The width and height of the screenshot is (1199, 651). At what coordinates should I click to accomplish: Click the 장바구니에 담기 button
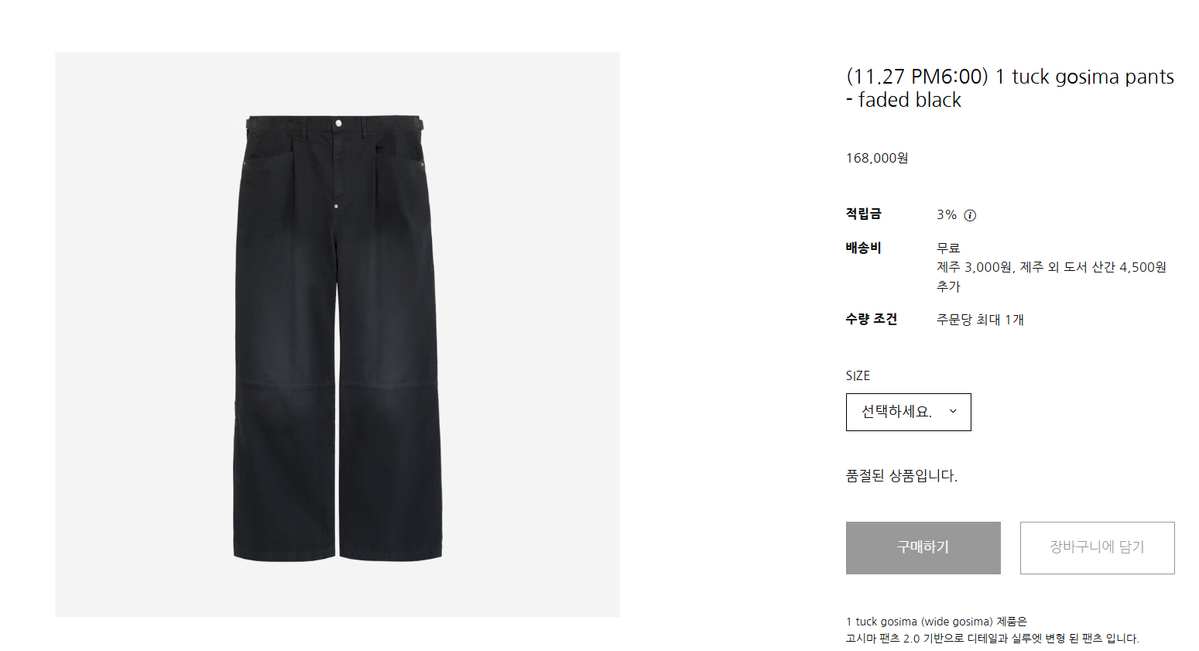1097,548
